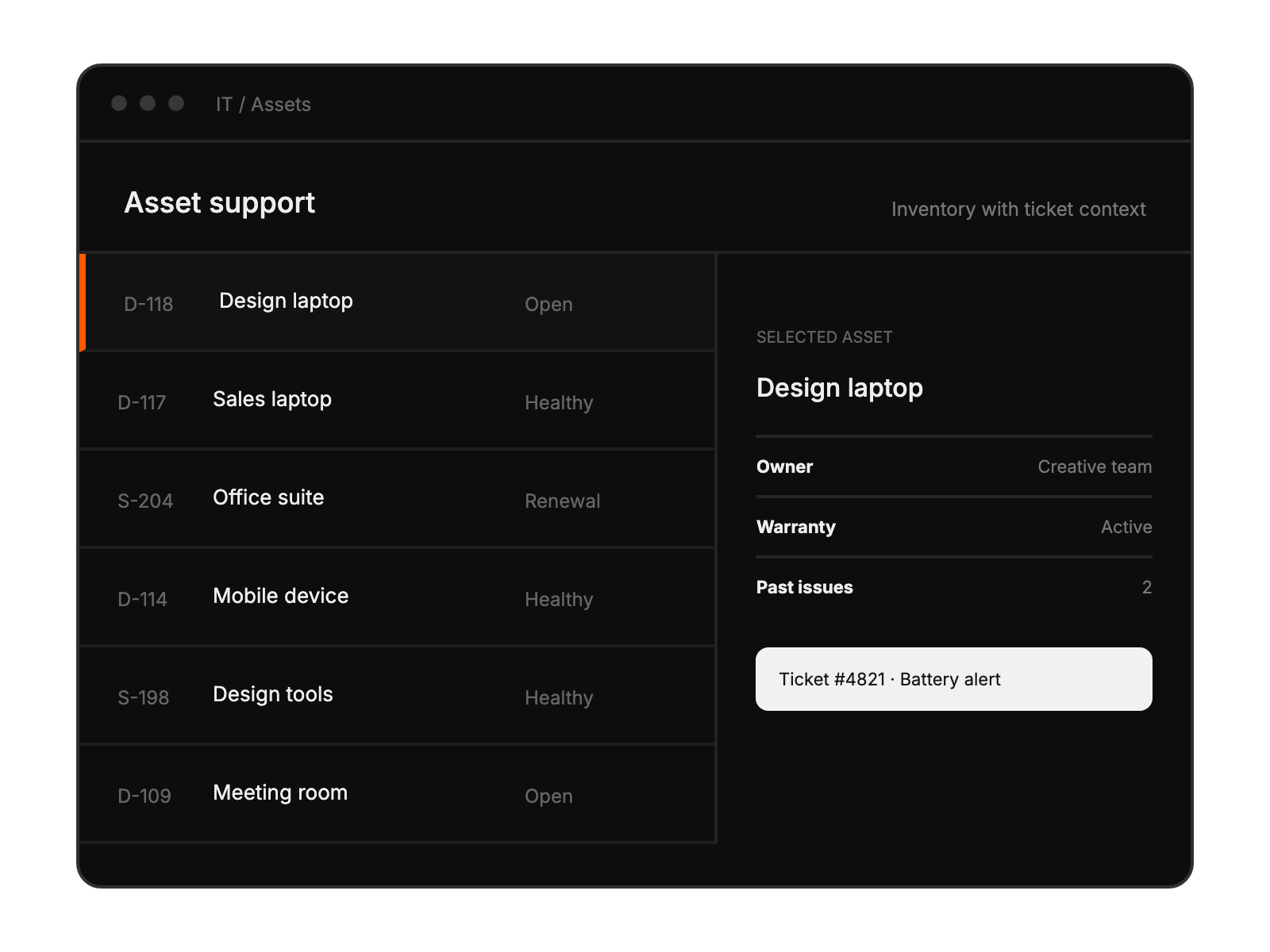This screenshot has height=952, width=1270.
Task: Click the Open status of Meeting room
Action: click(x=548, y=797)
